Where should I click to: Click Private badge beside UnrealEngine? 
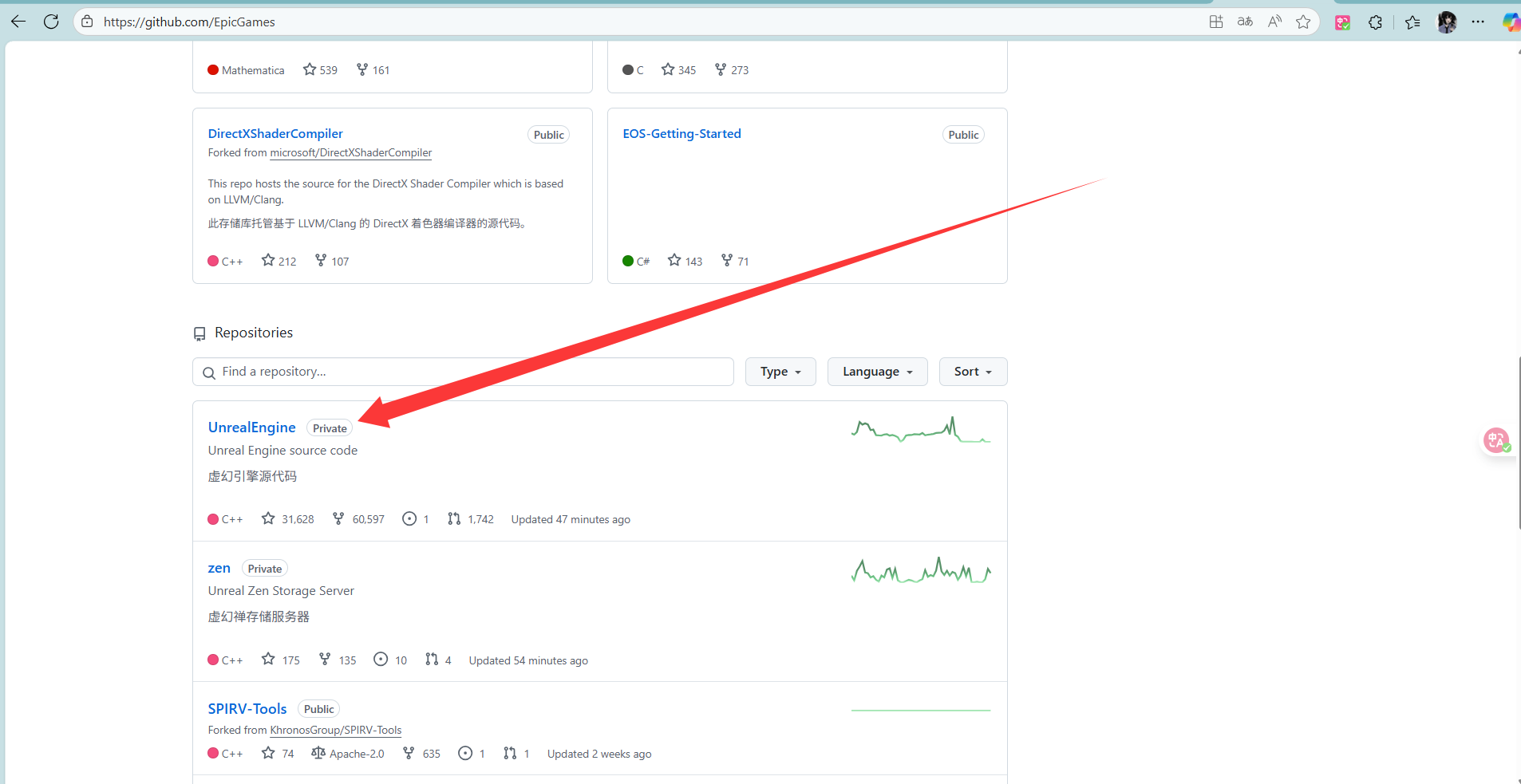click(330, 428)
